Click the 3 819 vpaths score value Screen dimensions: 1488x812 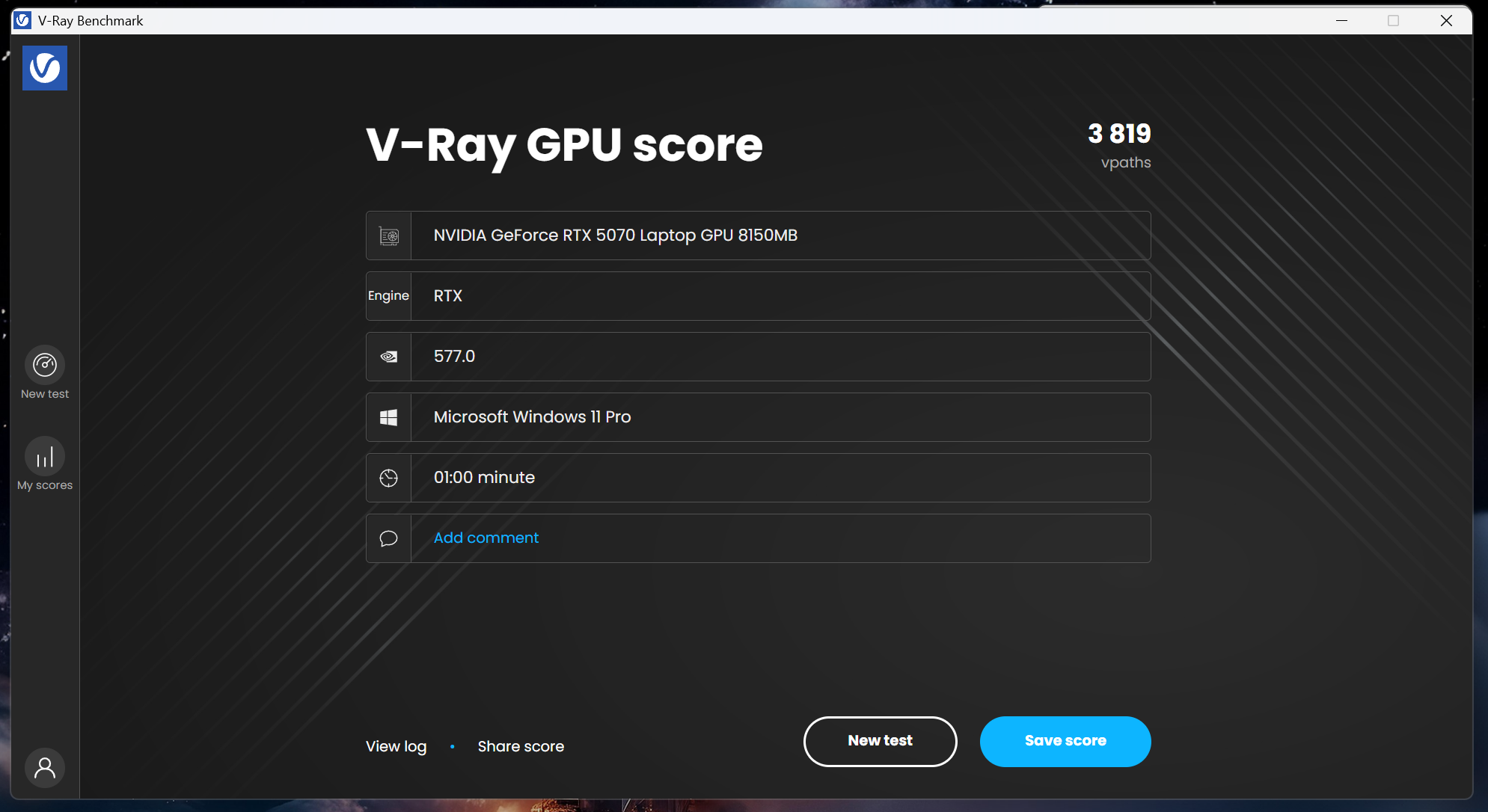pyautogui.click(x=1119, y=135)
